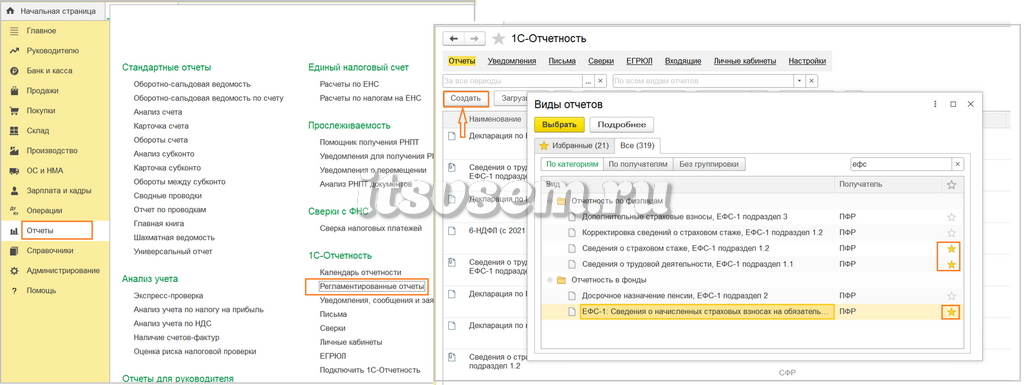Open report type filter dropdown arrow
Image resolution: width=1024 pixels, height=385 pixels.
tap(799, 81)
